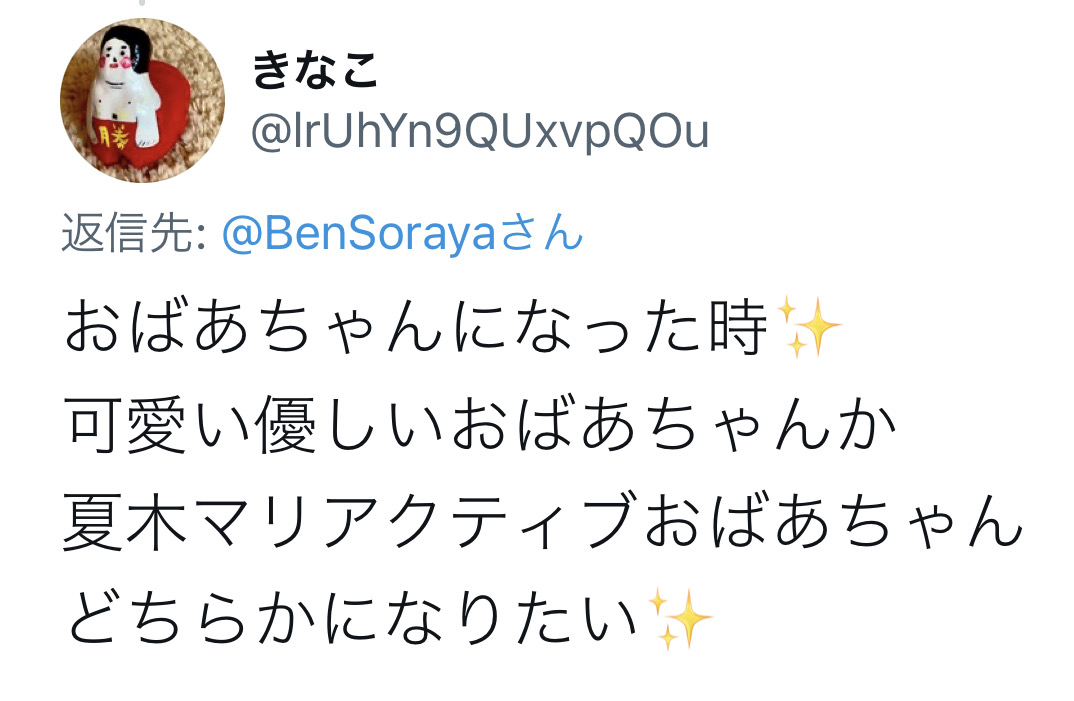Open the @BenSoraya mention link
This screenshot has height=701, width=1074.
(x=359, y=233)
